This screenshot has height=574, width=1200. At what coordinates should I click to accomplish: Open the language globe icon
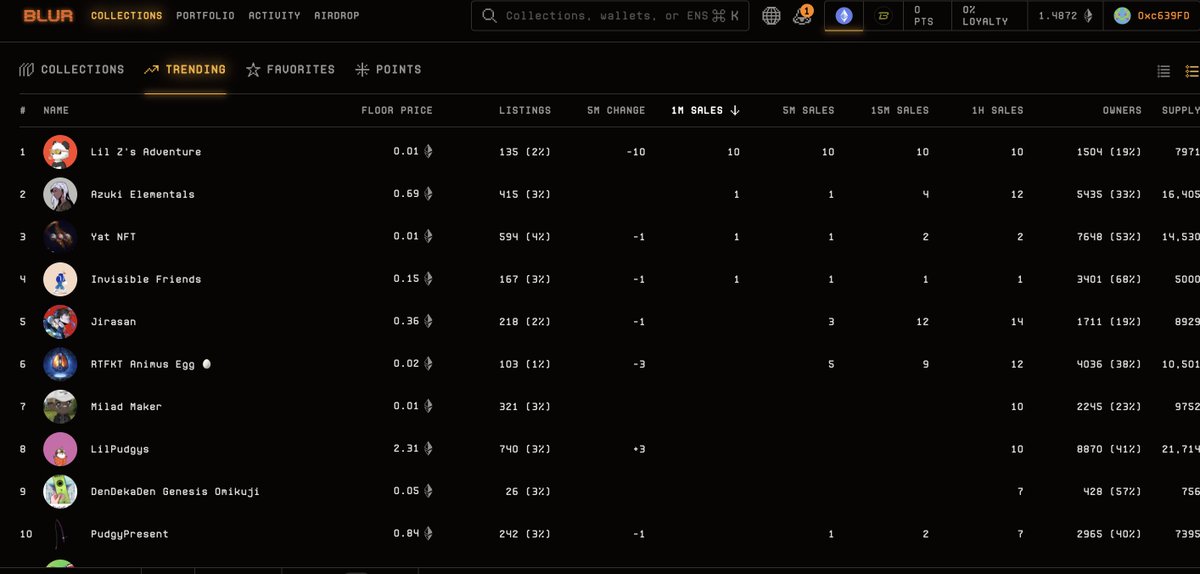coord(771,16)
